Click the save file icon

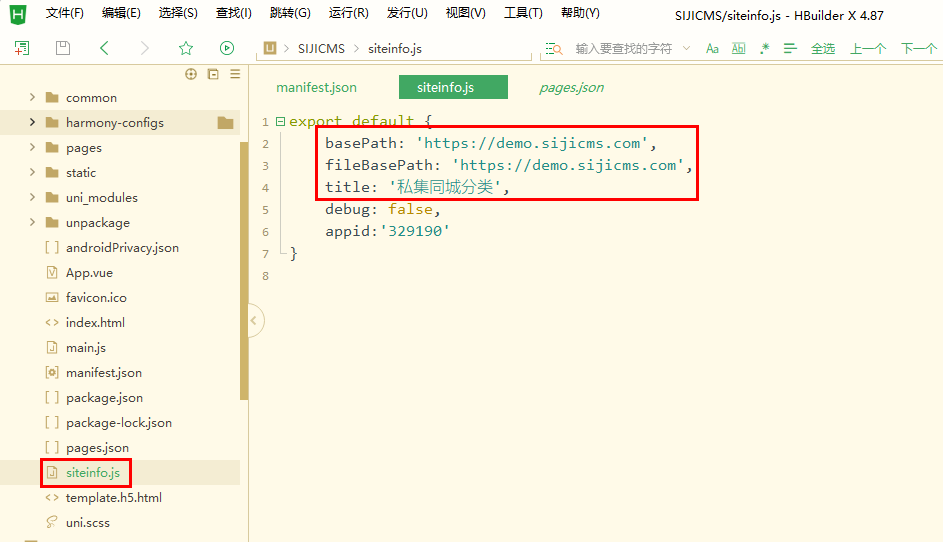[63, 48]
